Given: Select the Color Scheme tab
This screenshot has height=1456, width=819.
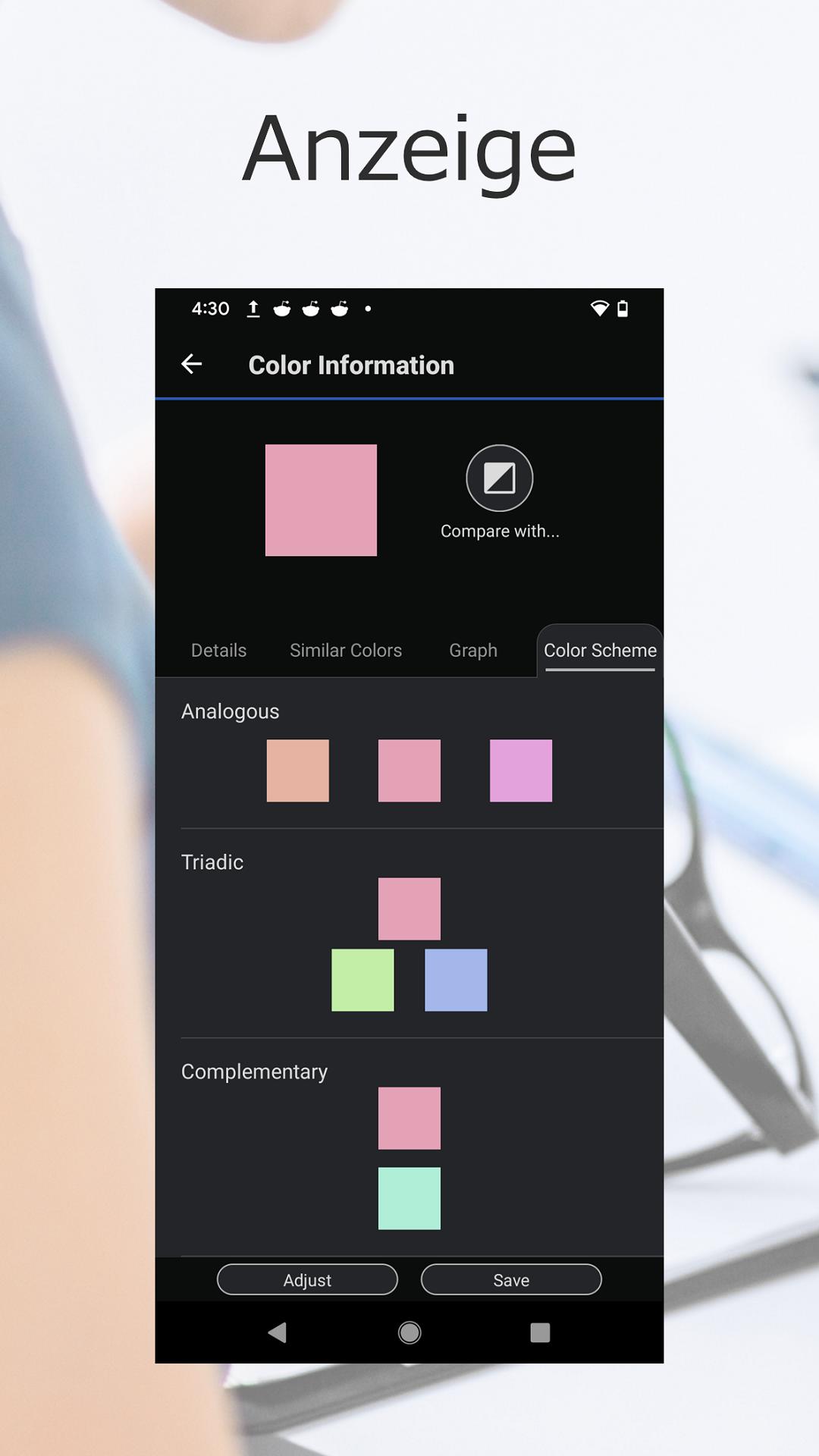Looking at the screenshot, I should click(600, 651).
